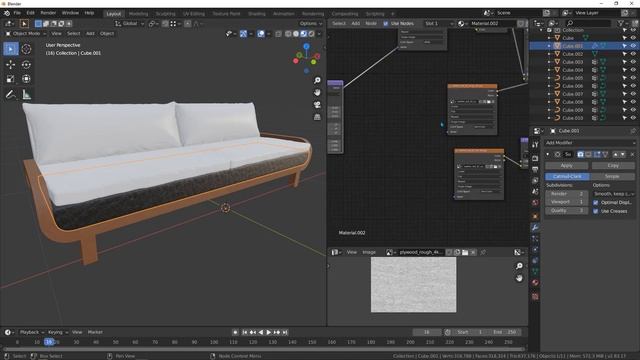Hide Cube.005 with eye icon
640x360 pixels.
click(633, 78)
